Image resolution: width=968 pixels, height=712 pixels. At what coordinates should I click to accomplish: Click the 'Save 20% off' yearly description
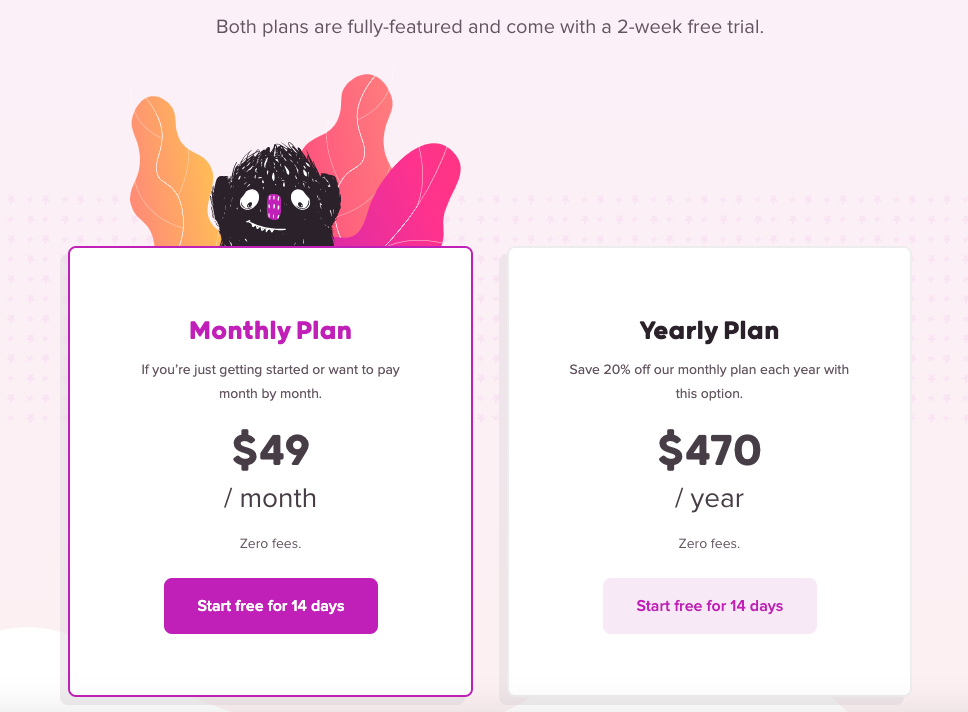(x=709, y=381)
